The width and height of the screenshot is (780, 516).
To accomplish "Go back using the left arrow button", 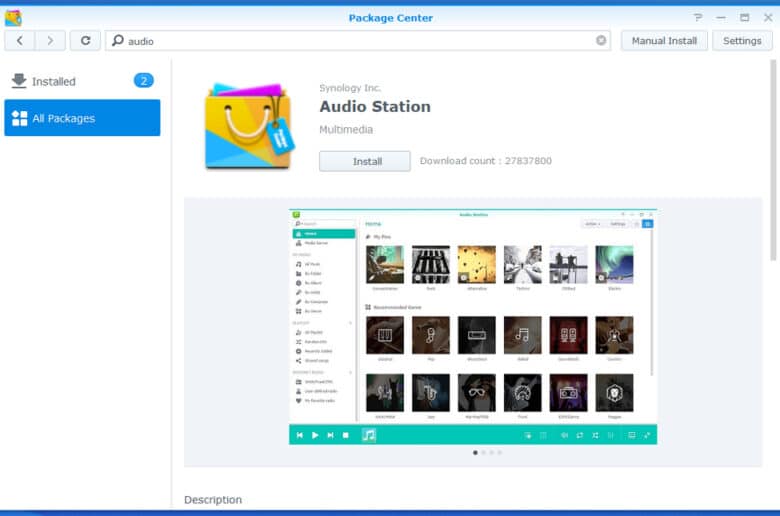I will 20,41.
